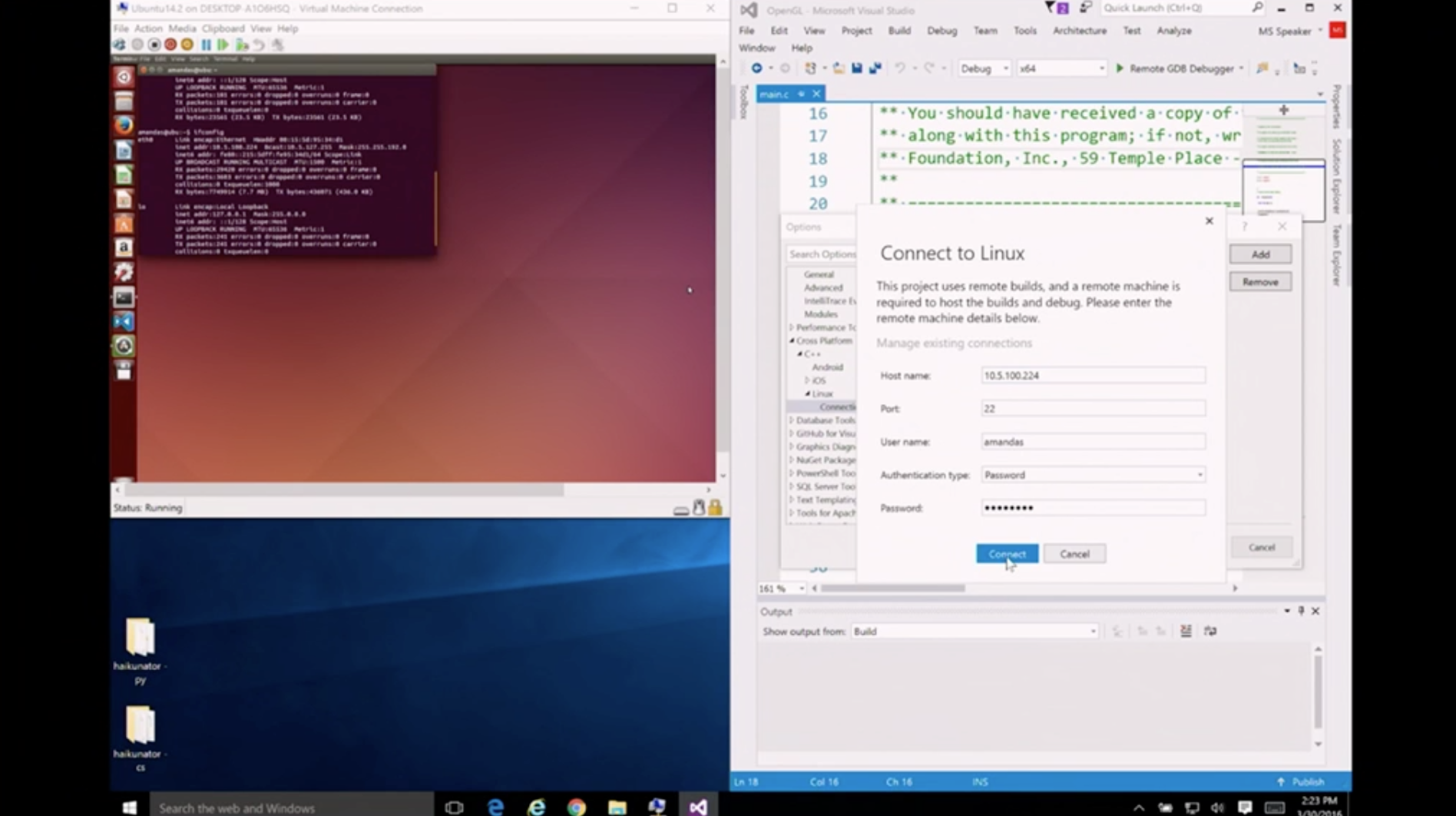Image resolution: width=1456 pixels, height=816 pixels.
Task: Click the Open File icon in the Visual Studio toolbar
Action: click(x=839, y=68)
